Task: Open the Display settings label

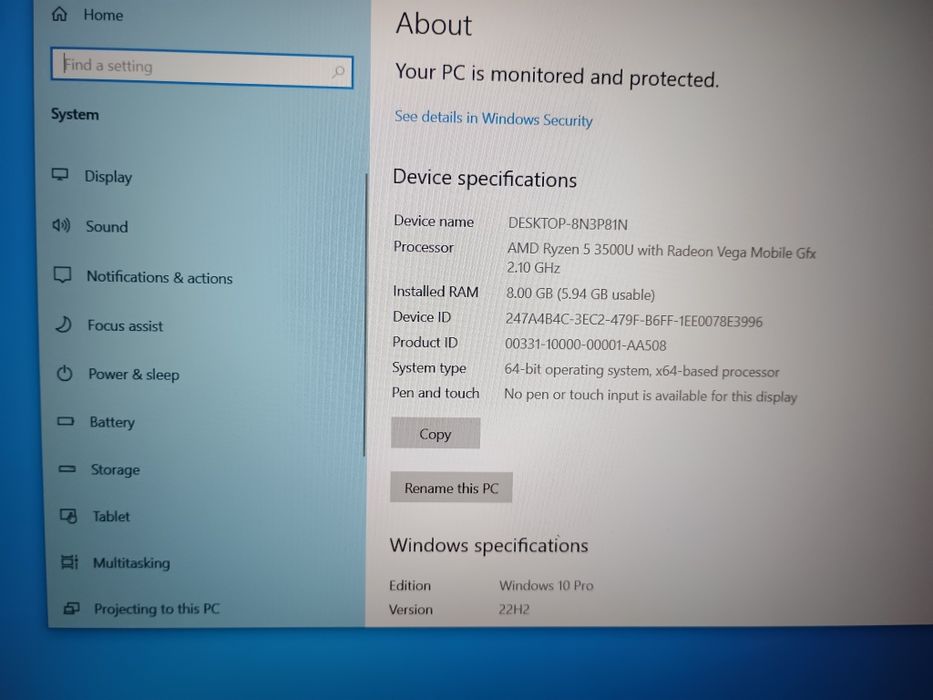Action: tap(108, 177)
